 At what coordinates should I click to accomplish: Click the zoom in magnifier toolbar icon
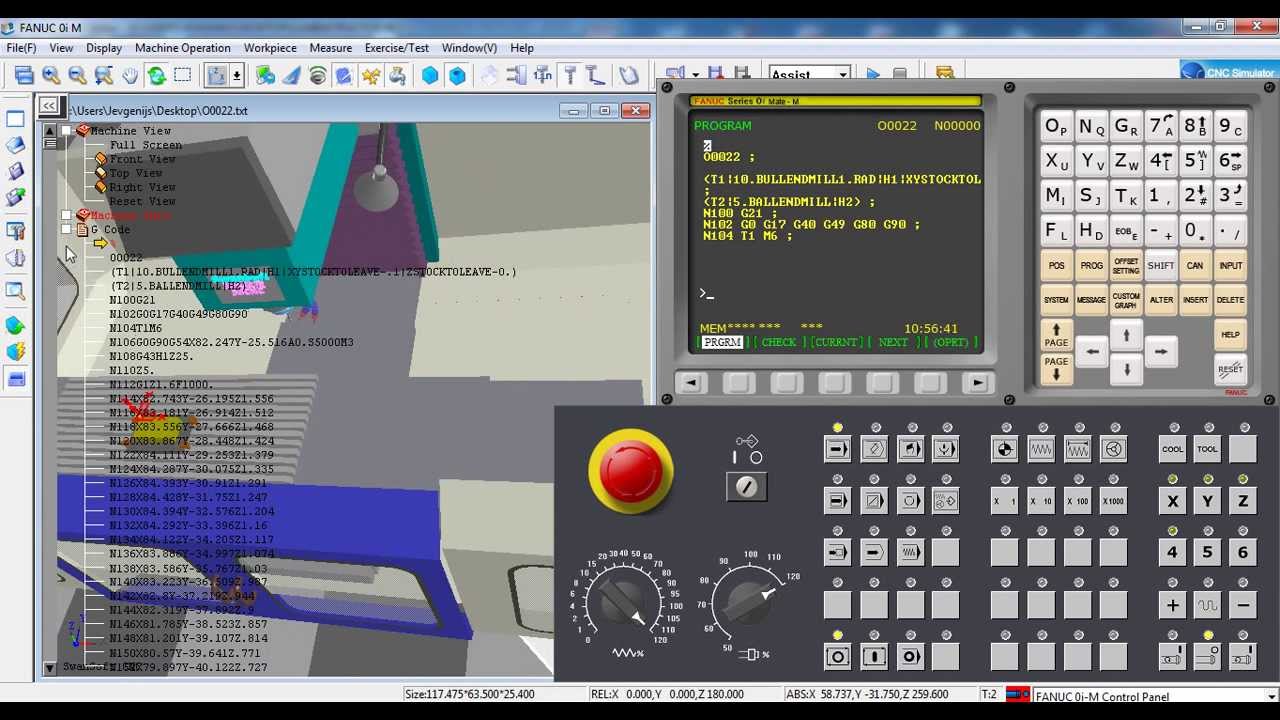[x=51, y=76]
